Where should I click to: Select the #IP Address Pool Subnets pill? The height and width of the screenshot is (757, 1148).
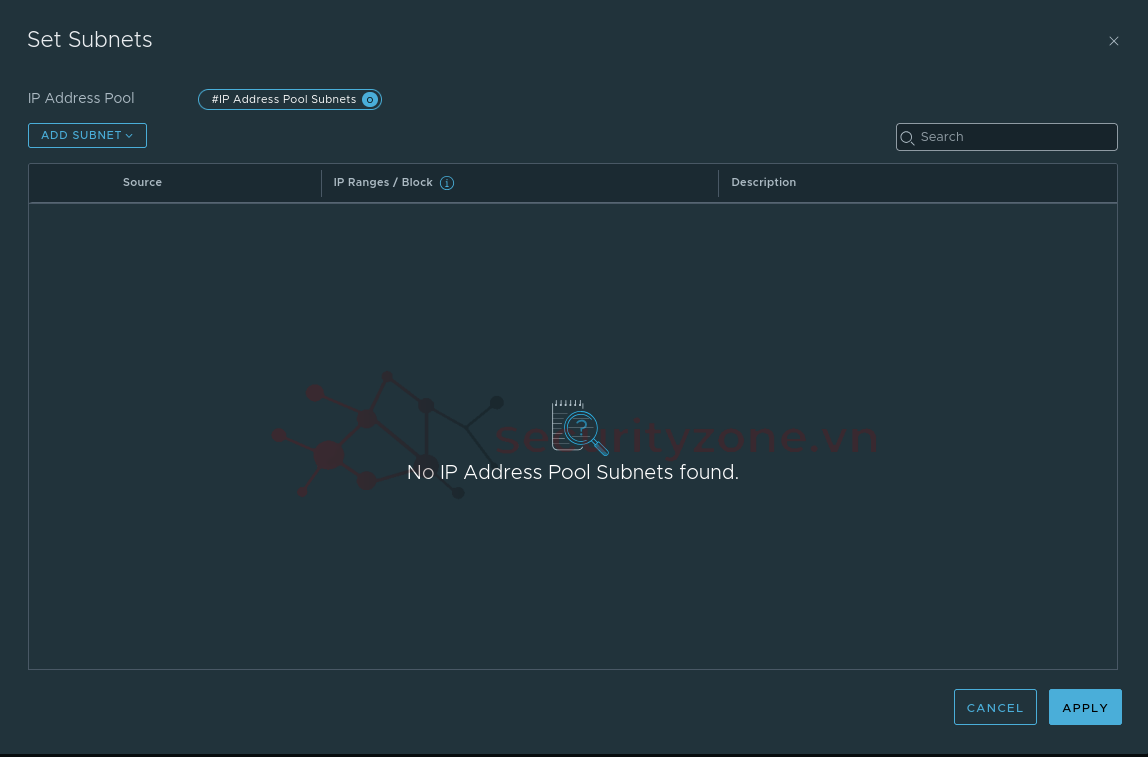click(284, 100)
